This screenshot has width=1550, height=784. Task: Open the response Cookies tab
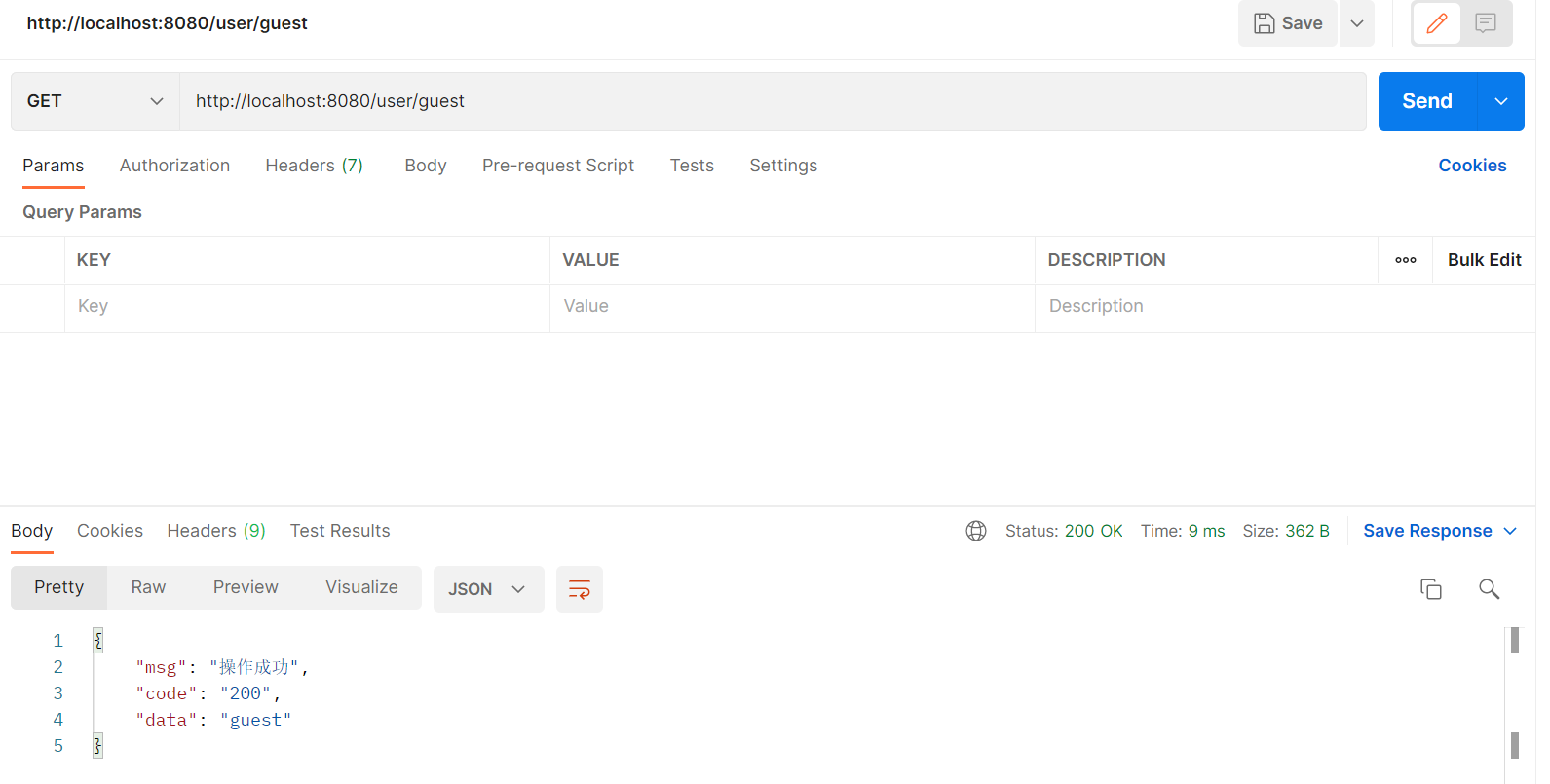coord(110,531)
